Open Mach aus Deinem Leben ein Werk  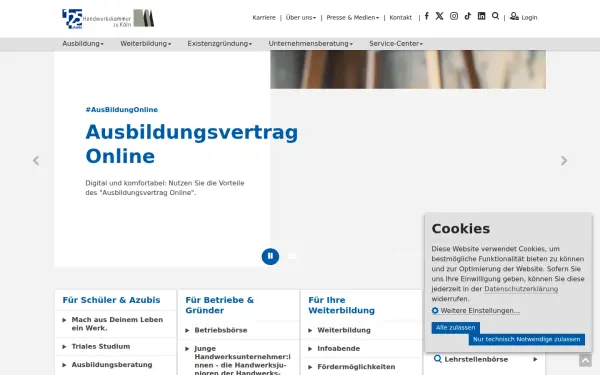point(117,324)
